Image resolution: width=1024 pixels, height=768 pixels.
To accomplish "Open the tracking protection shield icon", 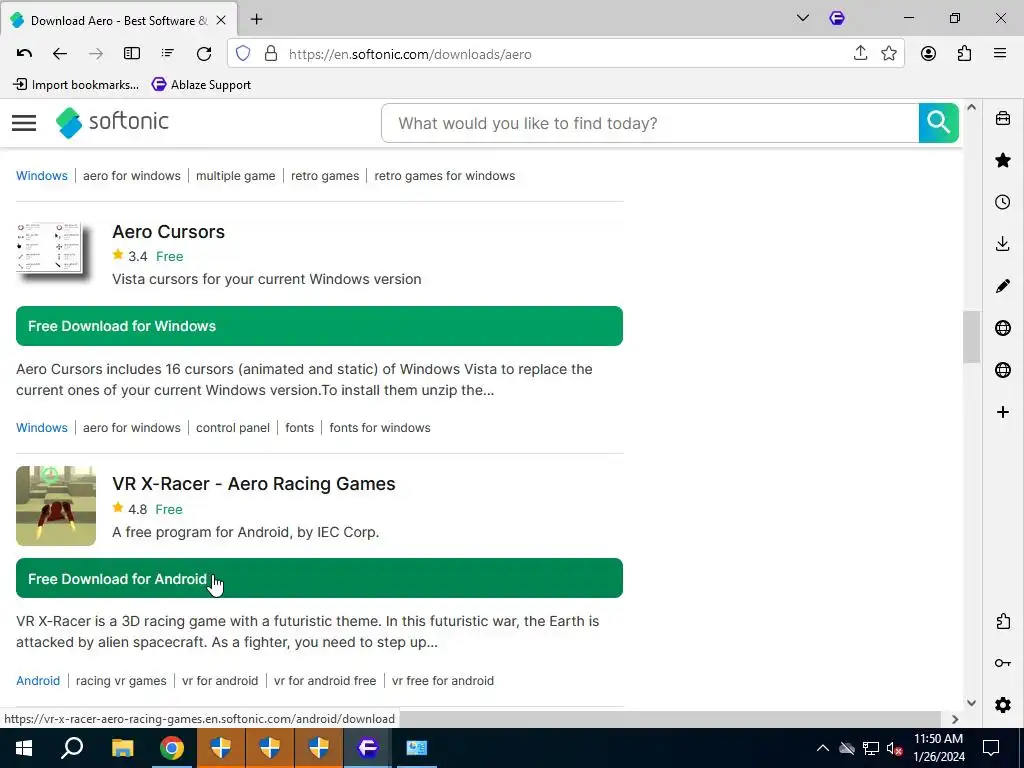I will coord(243,54).
